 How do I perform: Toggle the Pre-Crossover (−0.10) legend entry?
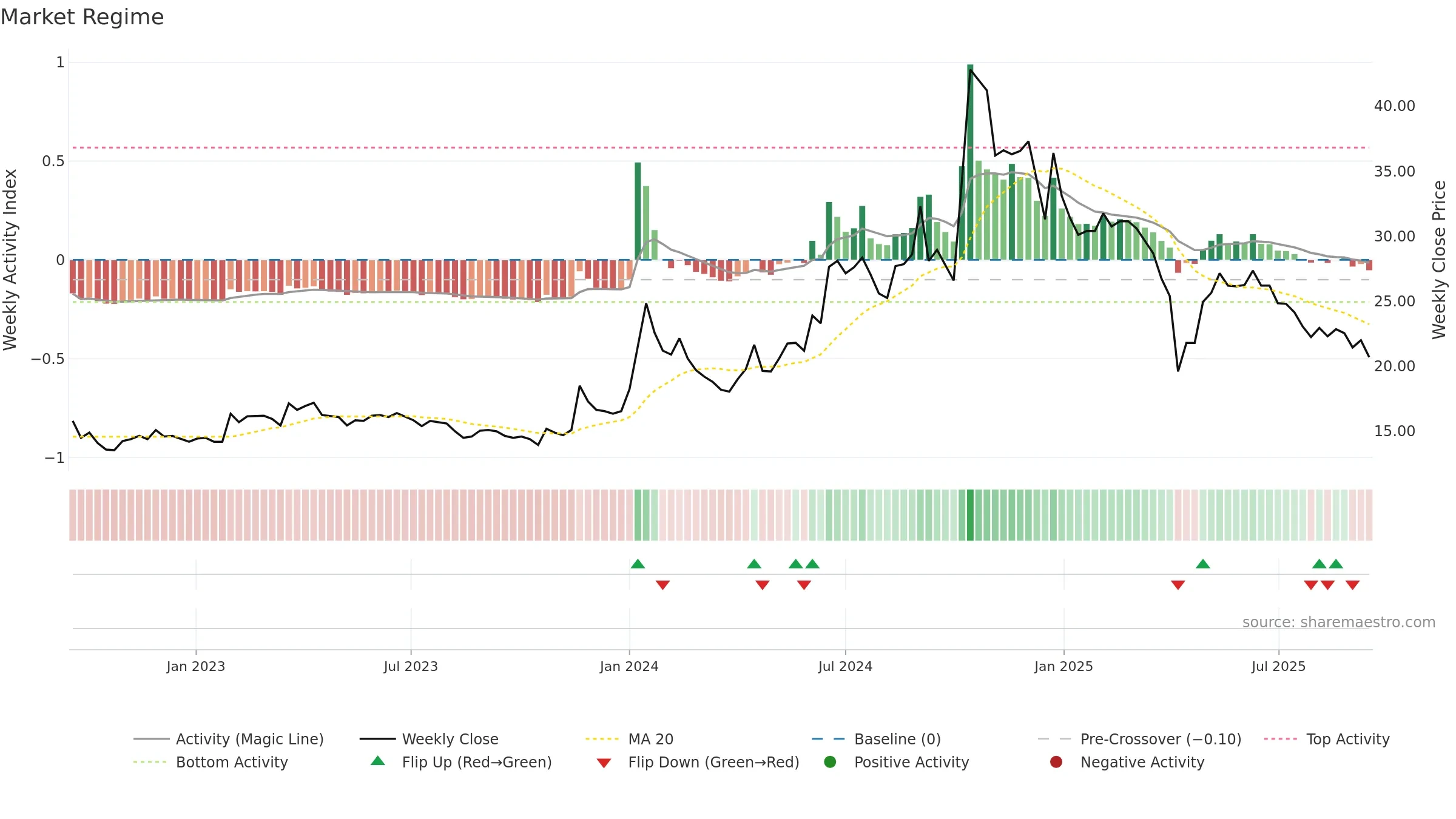[1139, 739]
